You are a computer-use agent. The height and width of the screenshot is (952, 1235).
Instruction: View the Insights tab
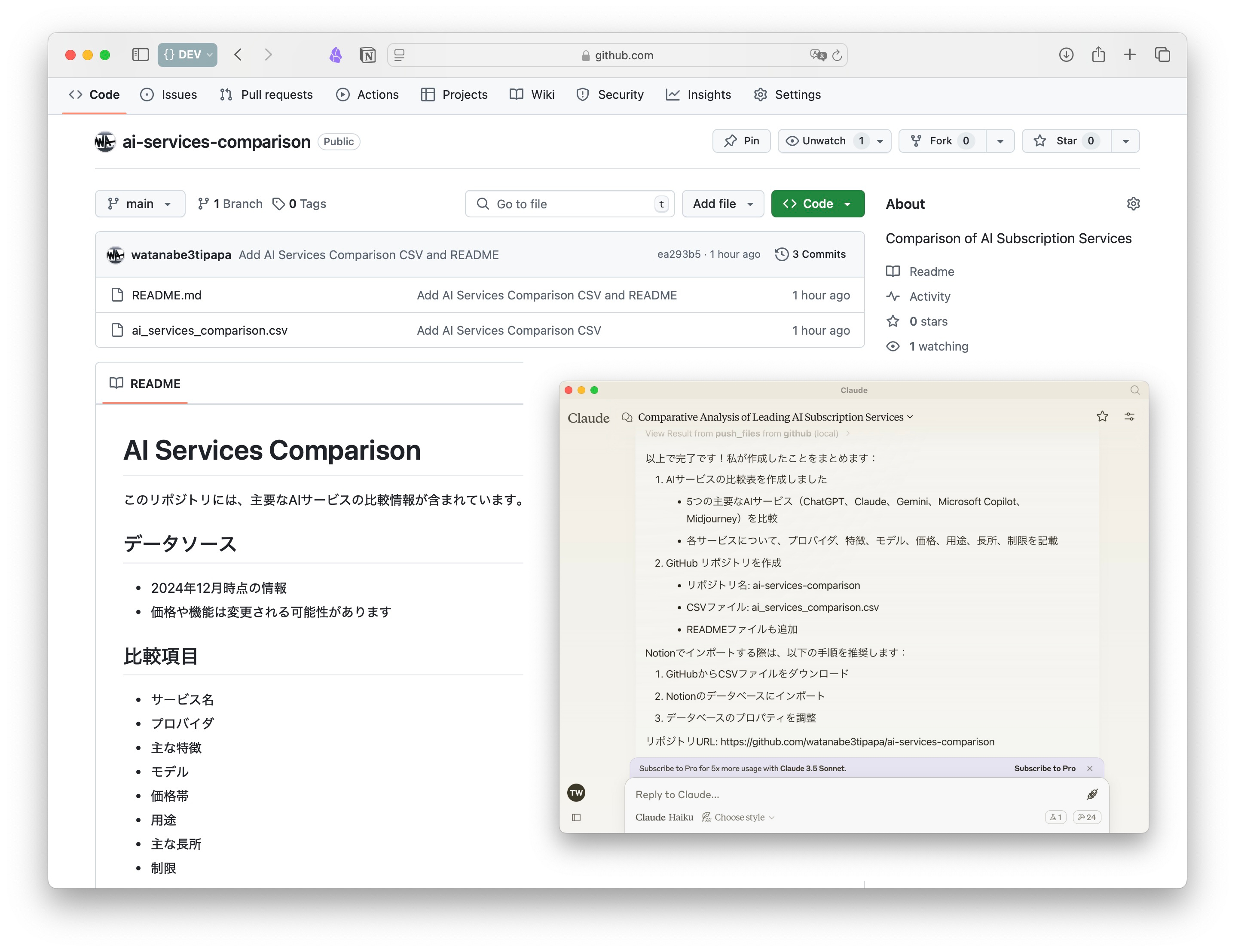tap(698, 95)
